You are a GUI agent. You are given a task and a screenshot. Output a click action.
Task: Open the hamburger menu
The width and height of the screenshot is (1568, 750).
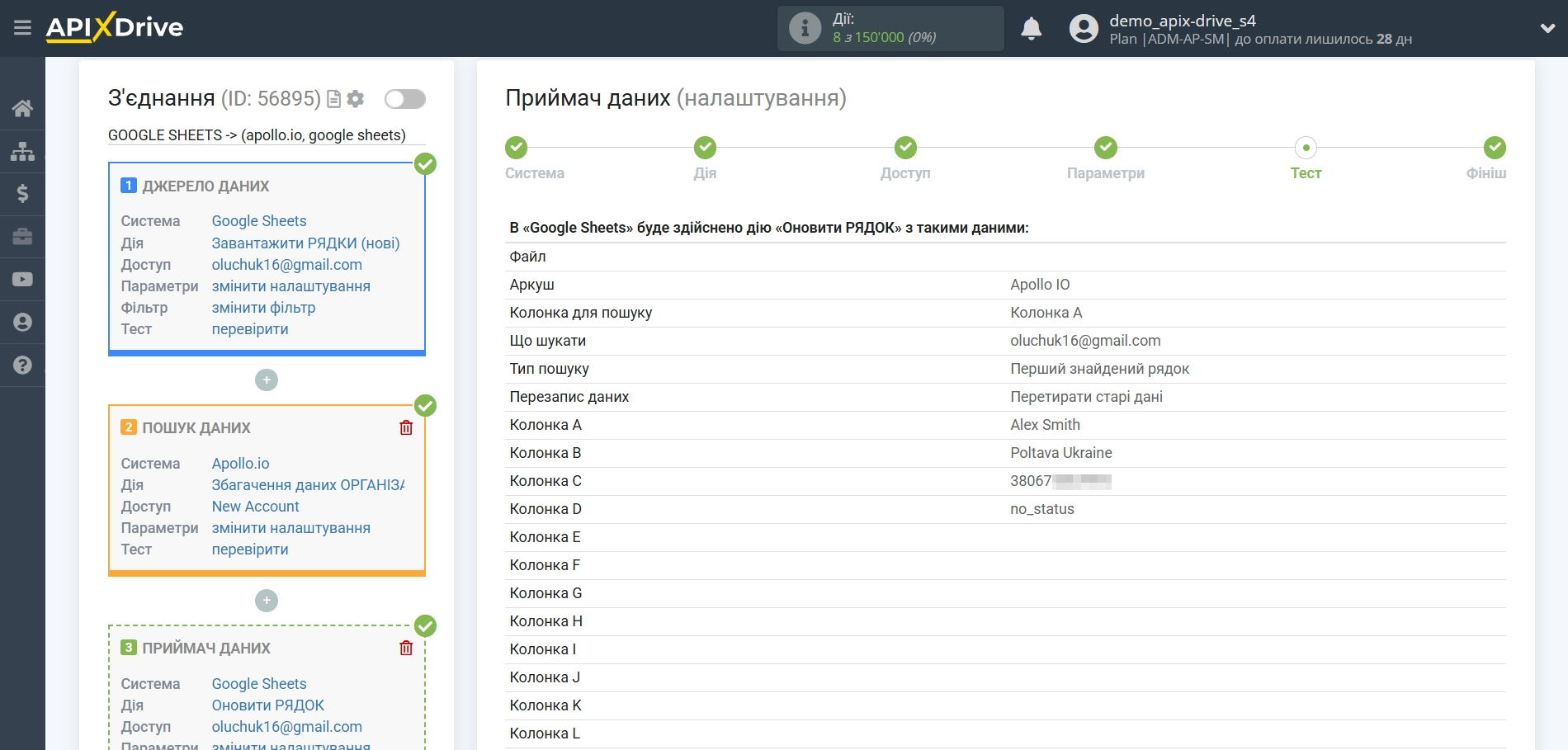(22, 28)
